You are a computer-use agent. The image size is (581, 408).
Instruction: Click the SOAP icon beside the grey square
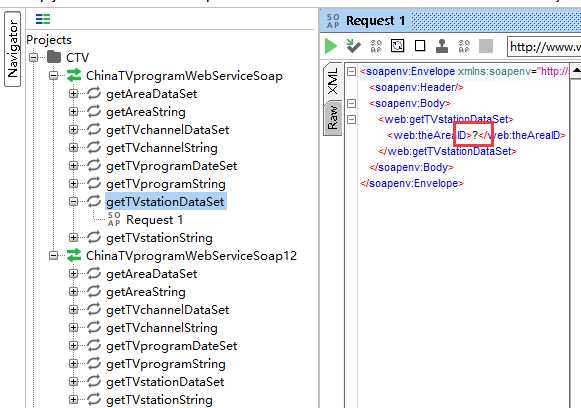464,46
